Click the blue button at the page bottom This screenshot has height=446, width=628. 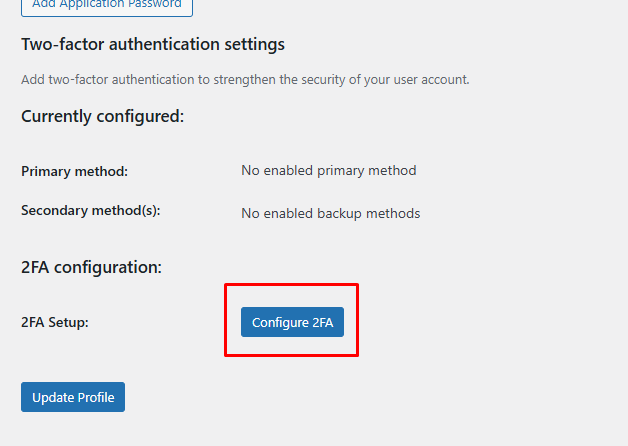pos(73,397)
